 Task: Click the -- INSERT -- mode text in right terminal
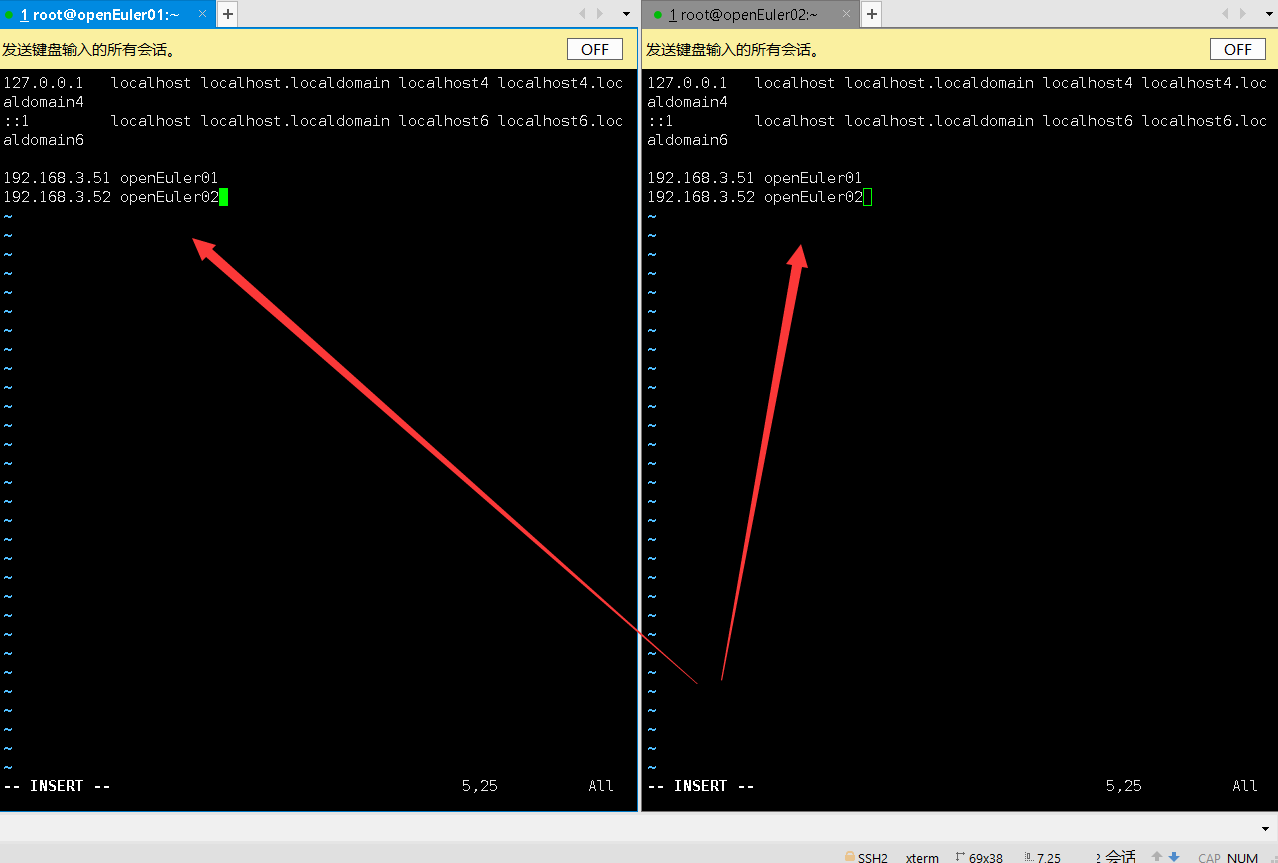click(x=700, y=786)
